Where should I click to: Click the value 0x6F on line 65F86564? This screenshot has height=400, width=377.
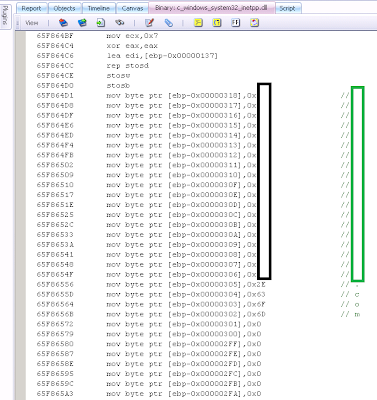(256, 304)
